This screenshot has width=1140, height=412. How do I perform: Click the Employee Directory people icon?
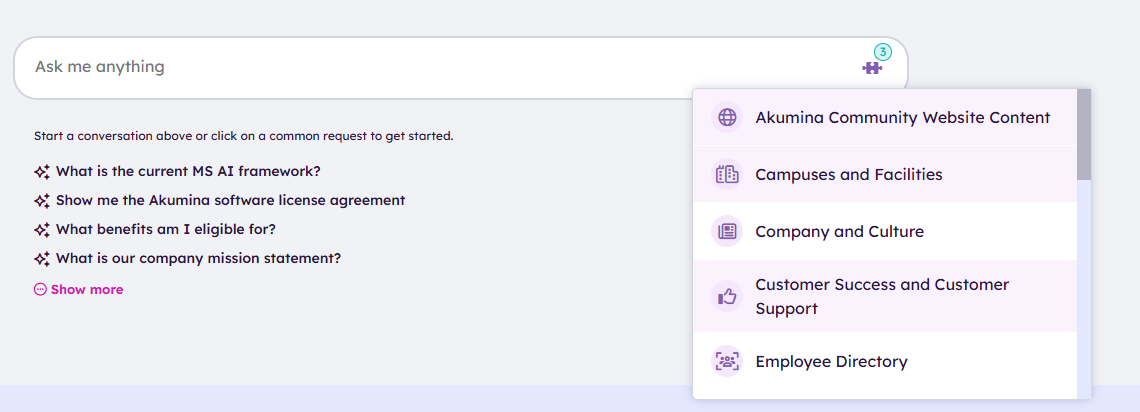(x=727, y=362)
